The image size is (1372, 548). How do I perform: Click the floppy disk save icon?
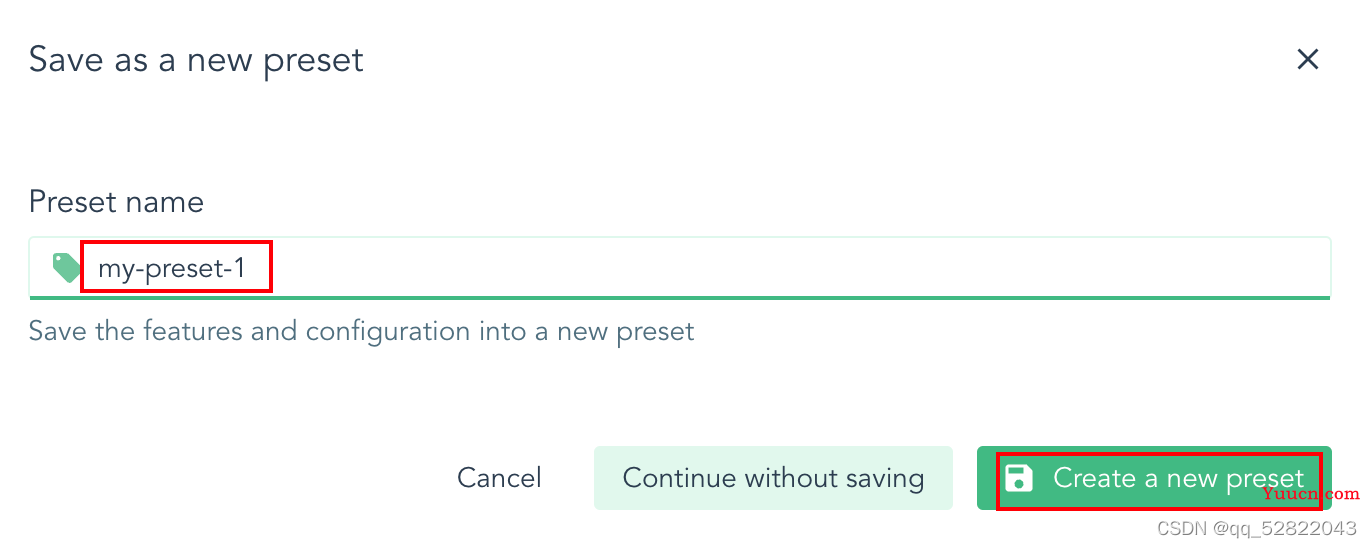point(1018,478)
